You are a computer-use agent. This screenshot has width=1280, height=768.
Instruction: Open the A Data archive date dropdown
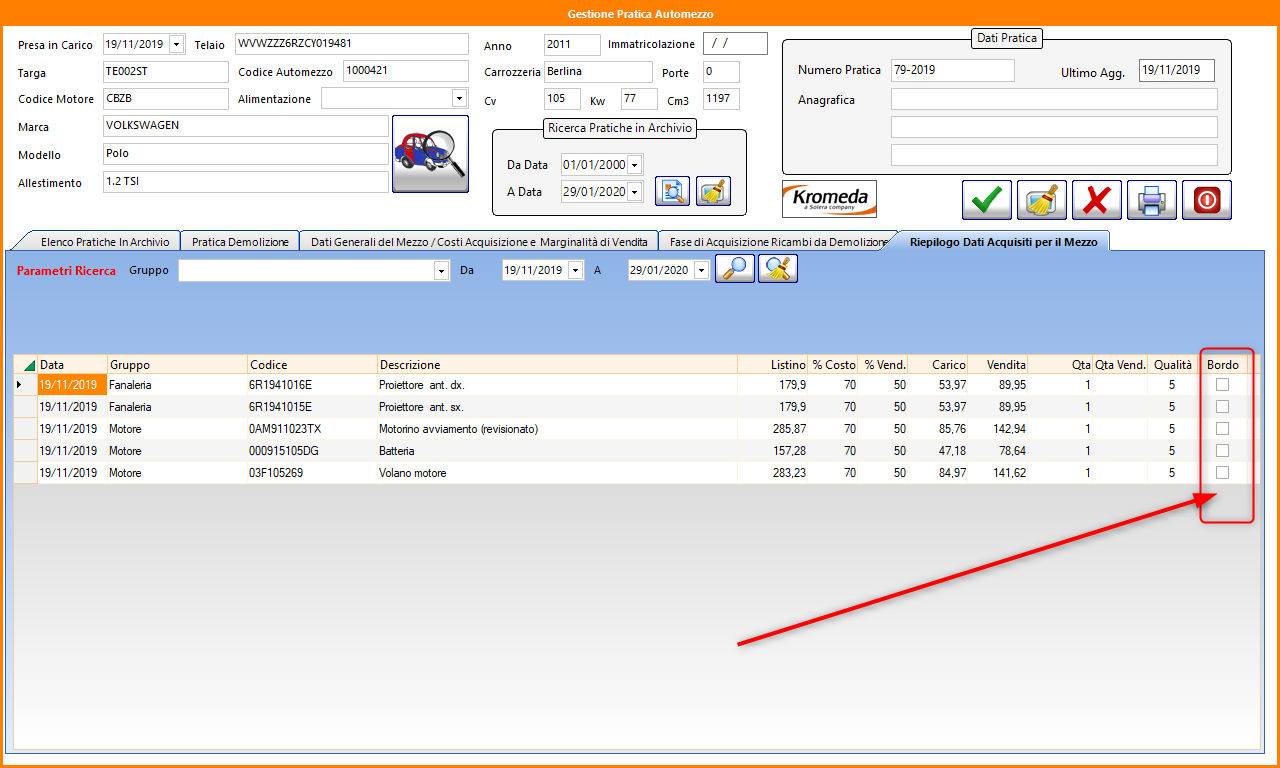click(x=634, y=192)
